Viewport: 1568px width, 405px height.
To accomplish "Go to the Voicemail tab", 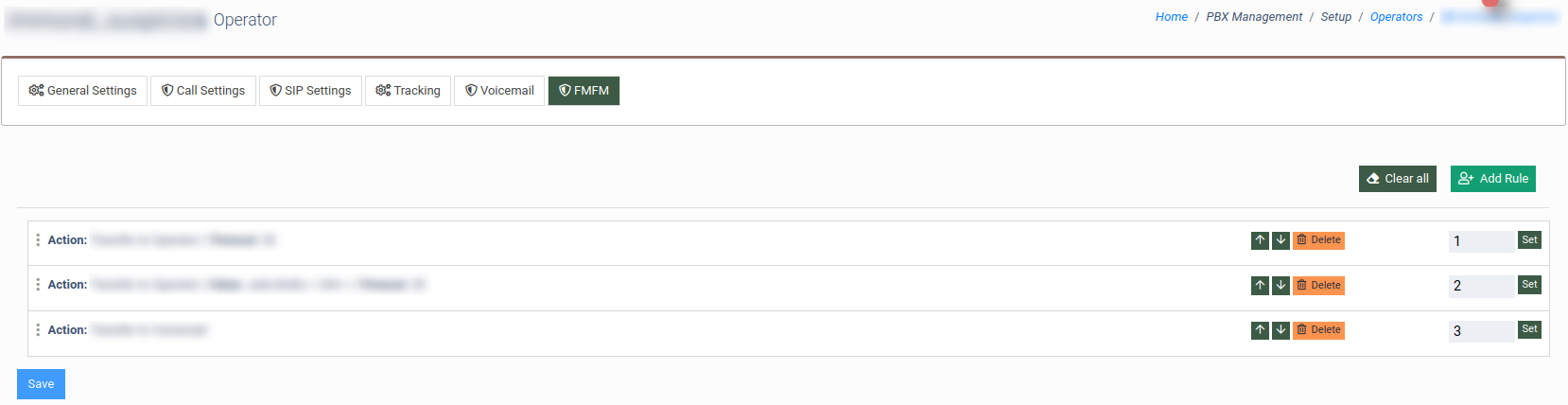I will [x=499, y=91].
